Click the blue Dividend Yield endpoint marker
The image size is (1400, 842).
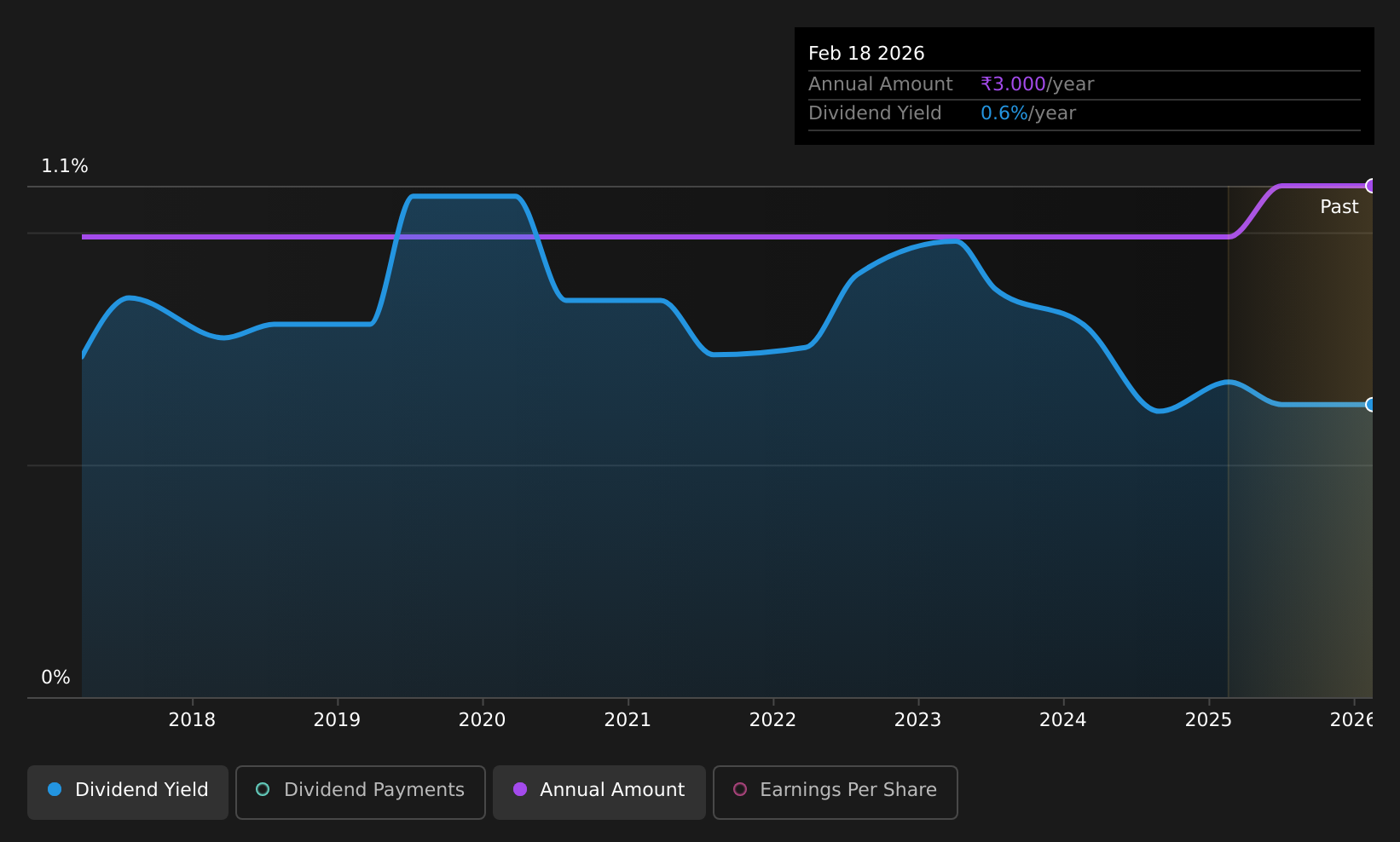tap(1371, 405)
